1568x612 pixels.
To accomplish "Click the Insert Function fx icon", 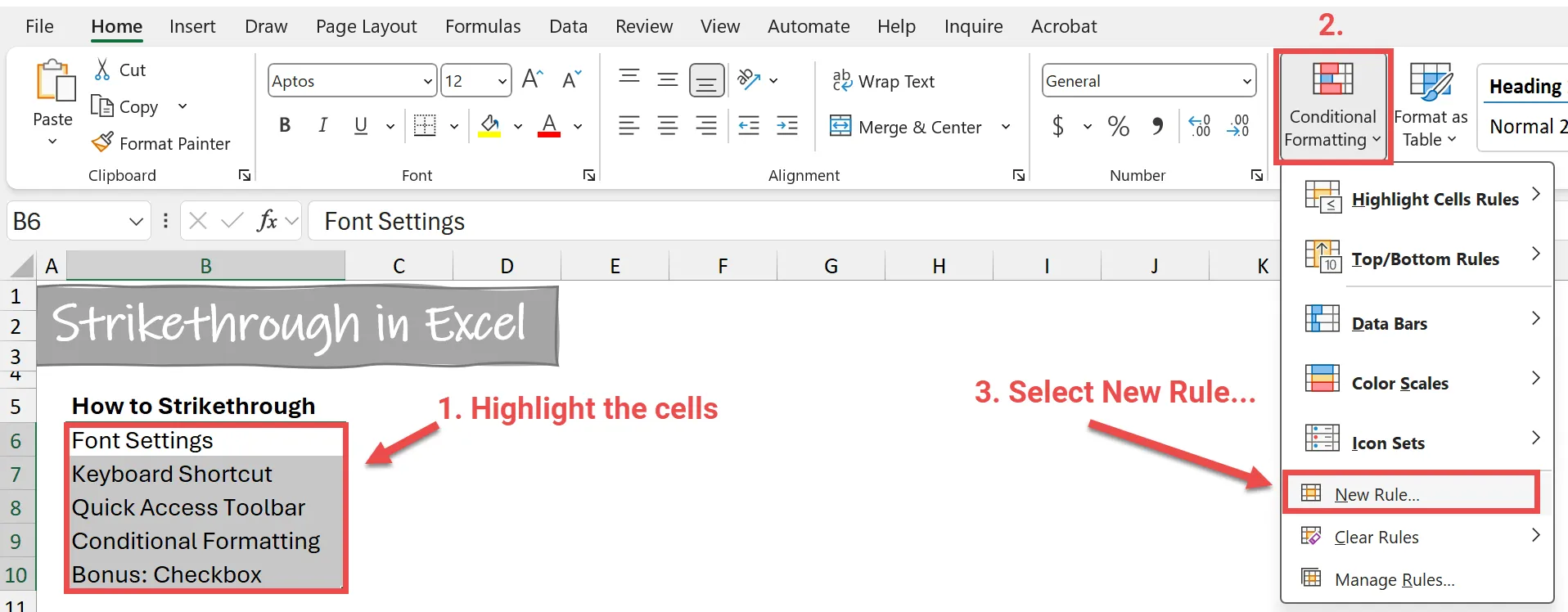I will click(x=267, y=221).
